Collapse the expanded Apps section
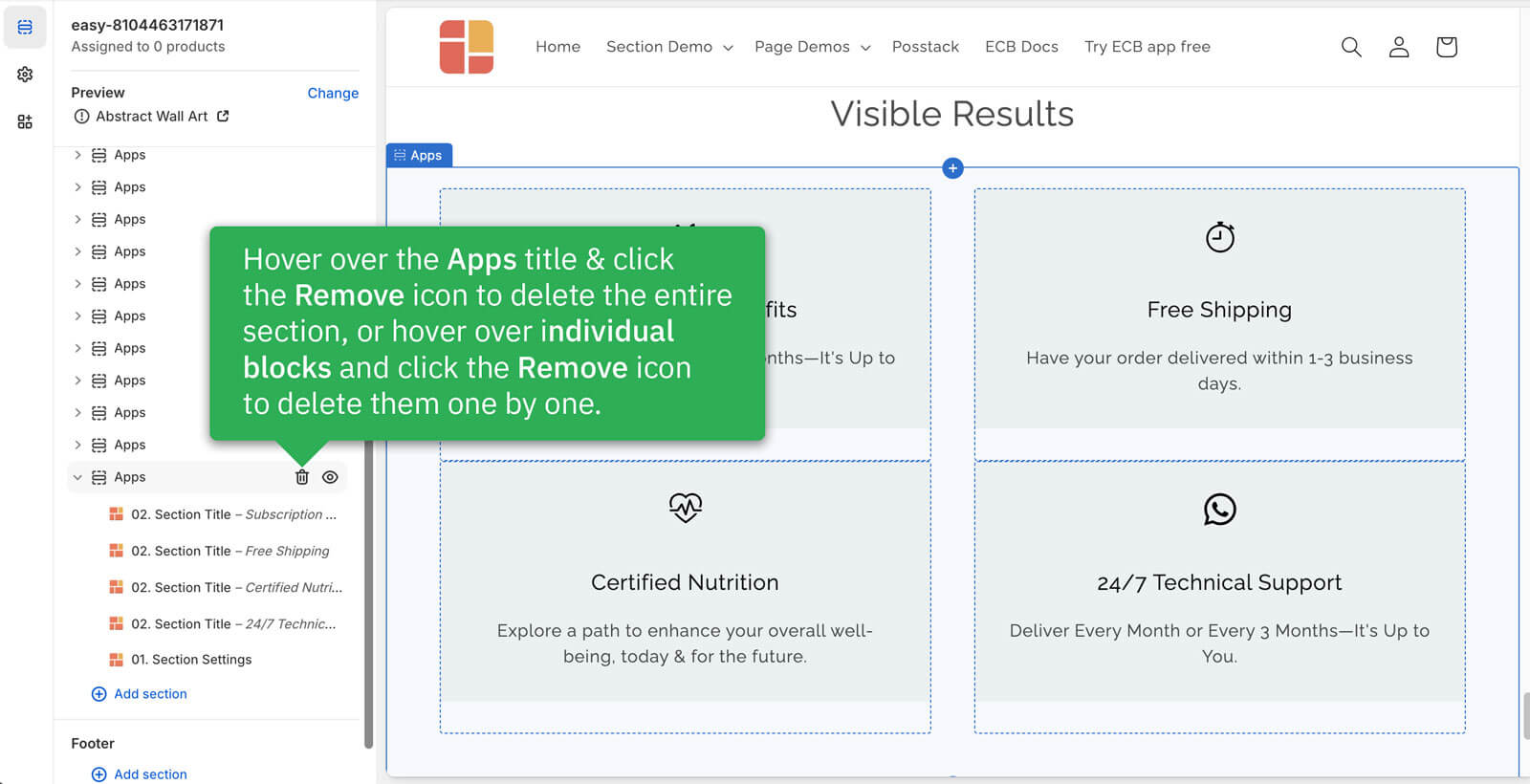Image resolution: width=1530 pixels, height=784 pixels. pyautogui.click(x=77, y=477)
